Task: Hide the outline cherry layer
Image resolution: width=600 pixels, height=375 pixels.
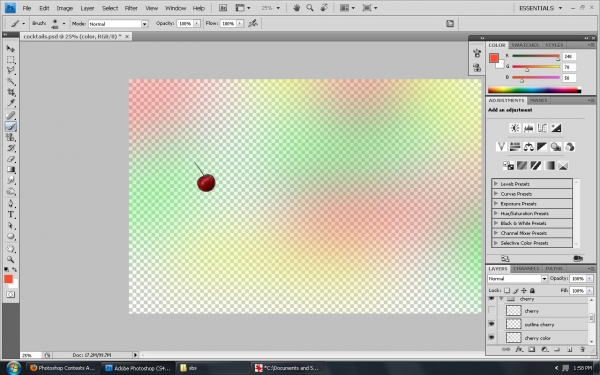Action: (492, 324)
